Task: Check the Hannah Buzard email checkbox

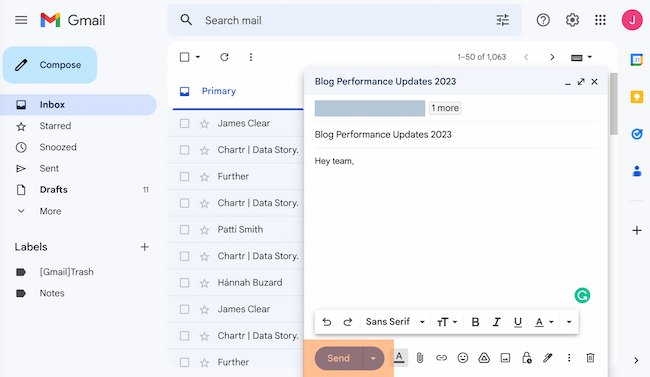Action: coord(184,283)
